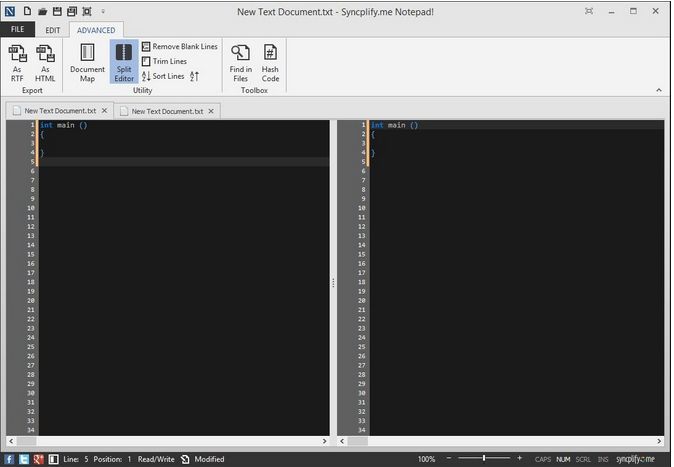Click 'int main ()' in right editor pane

tap(394, 125)
